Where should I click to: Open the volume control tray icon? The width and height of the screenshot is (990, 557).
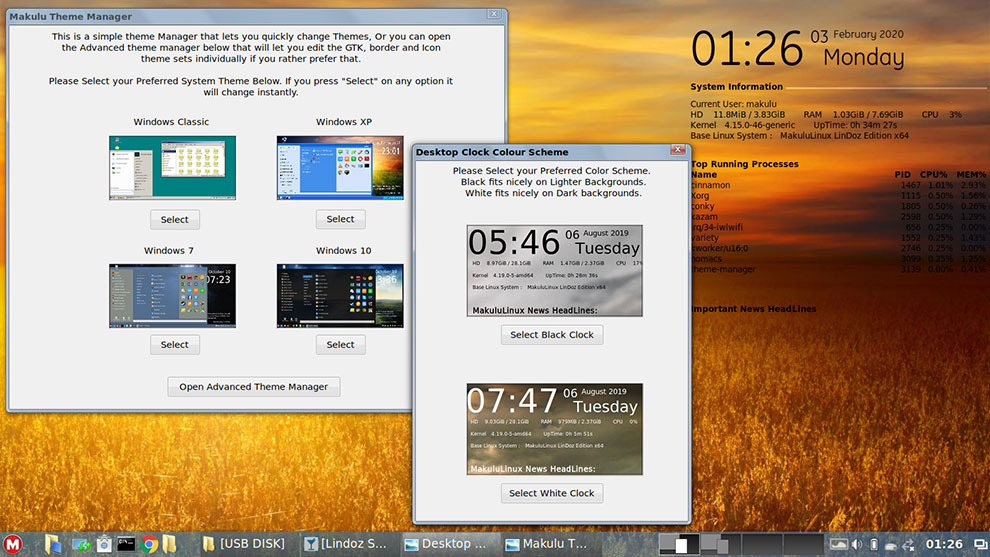tap(857, 544)
